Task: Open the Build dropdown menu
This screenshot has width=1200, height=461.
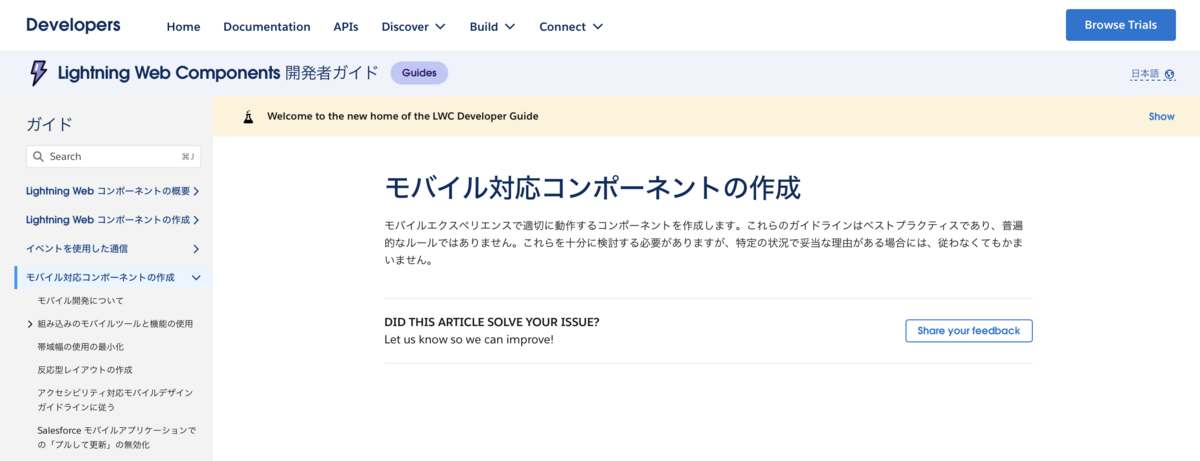Action: 492,27
